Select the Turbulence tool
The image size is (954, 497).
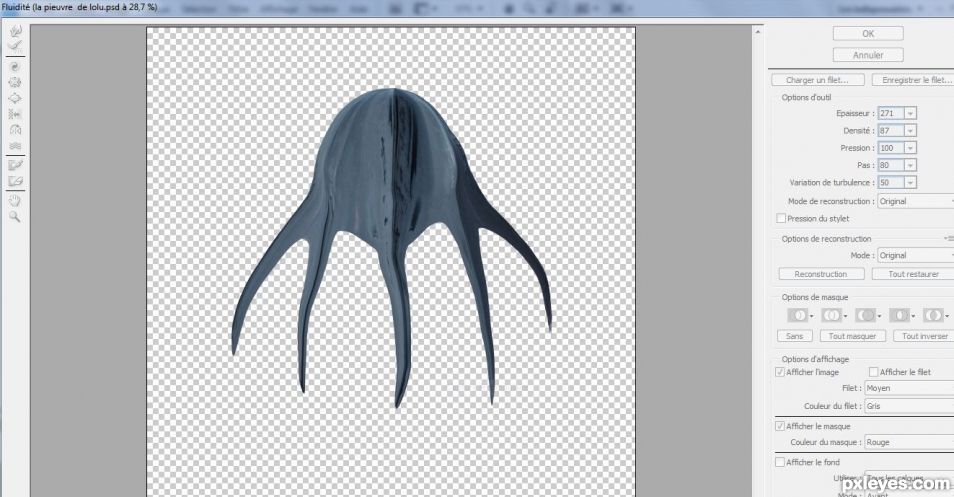(x=15, y=145)
